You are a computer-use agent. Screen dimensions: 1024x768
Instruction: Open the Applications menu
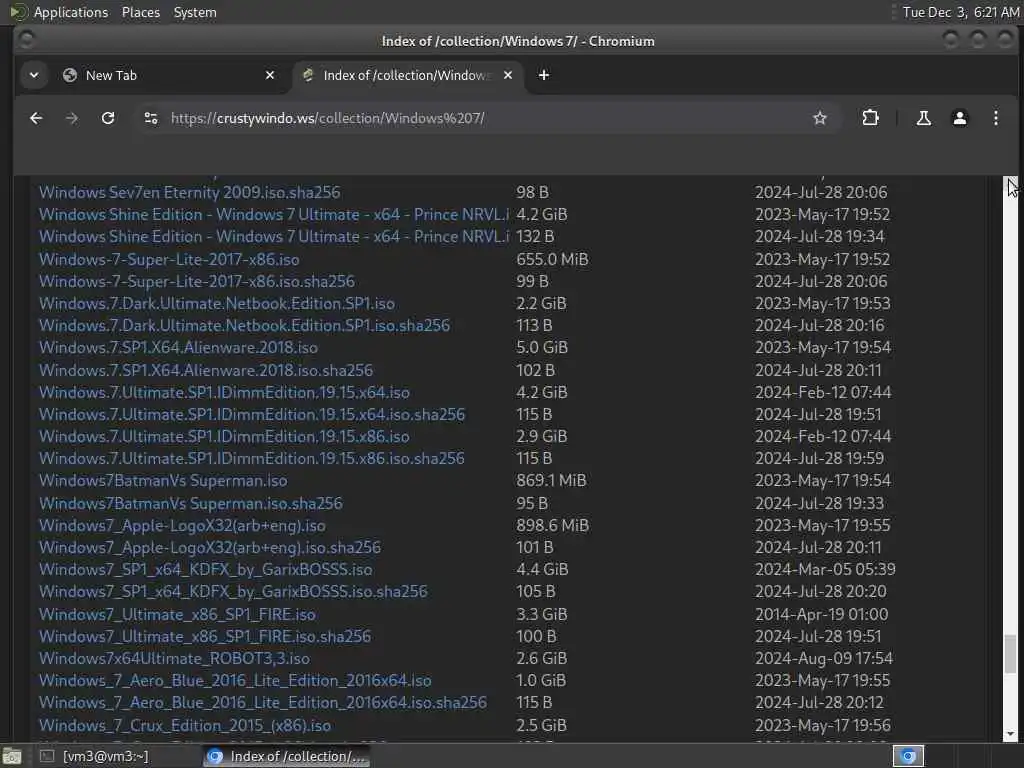(x=71, y=12)
